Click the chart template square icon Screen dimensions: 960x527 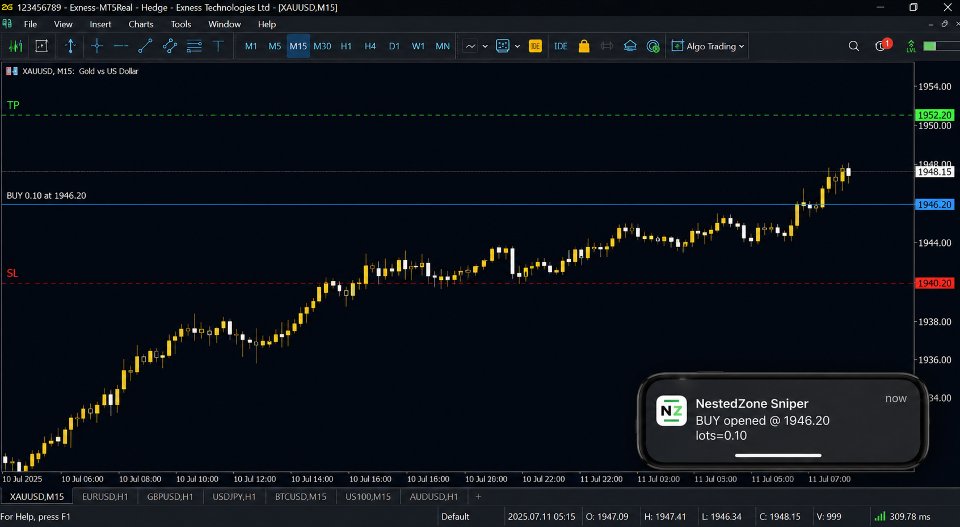(42, 46)
